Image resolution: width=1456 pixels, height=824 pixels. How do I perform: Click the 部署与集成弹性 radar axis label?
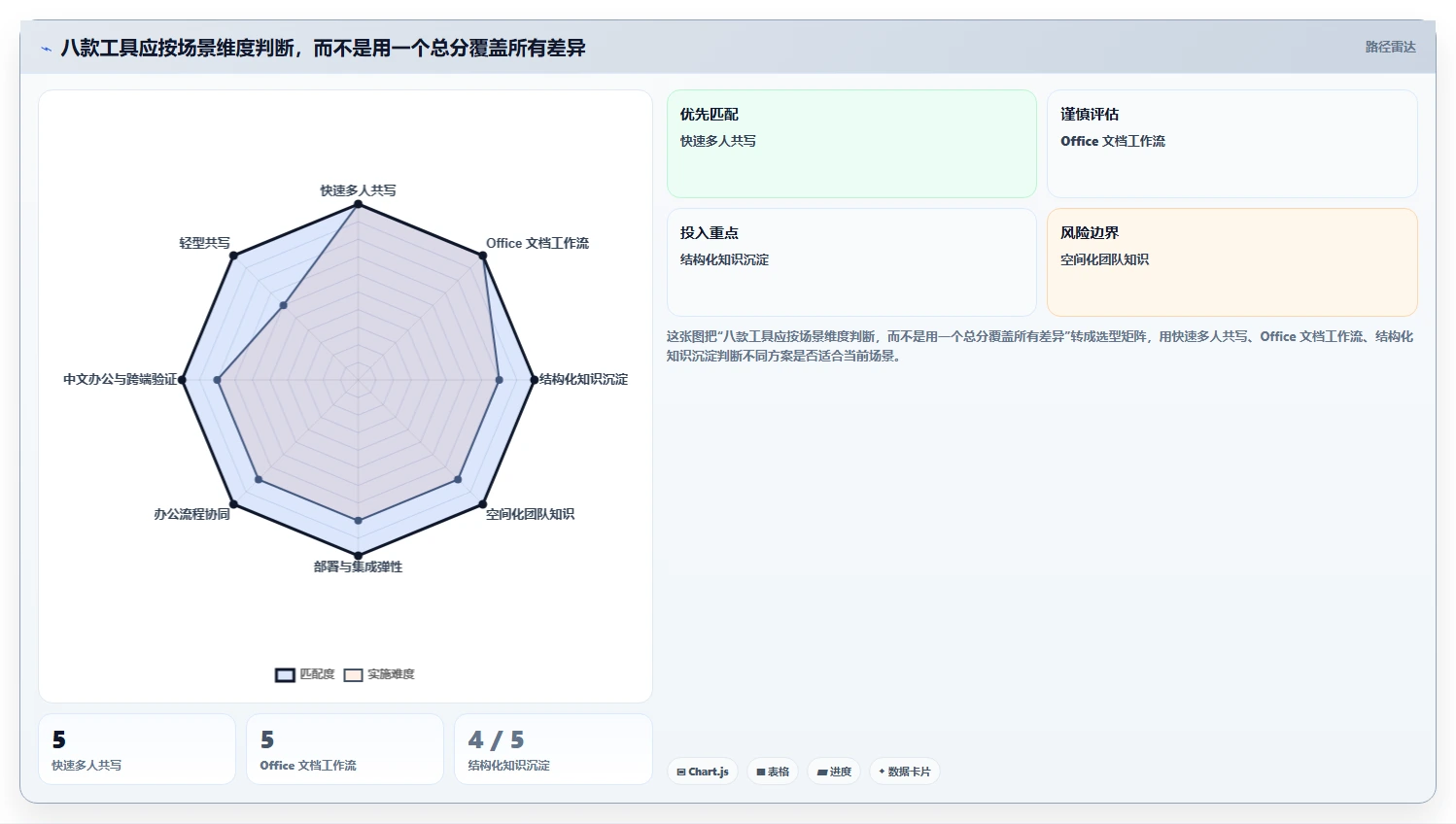coord(358,566)
